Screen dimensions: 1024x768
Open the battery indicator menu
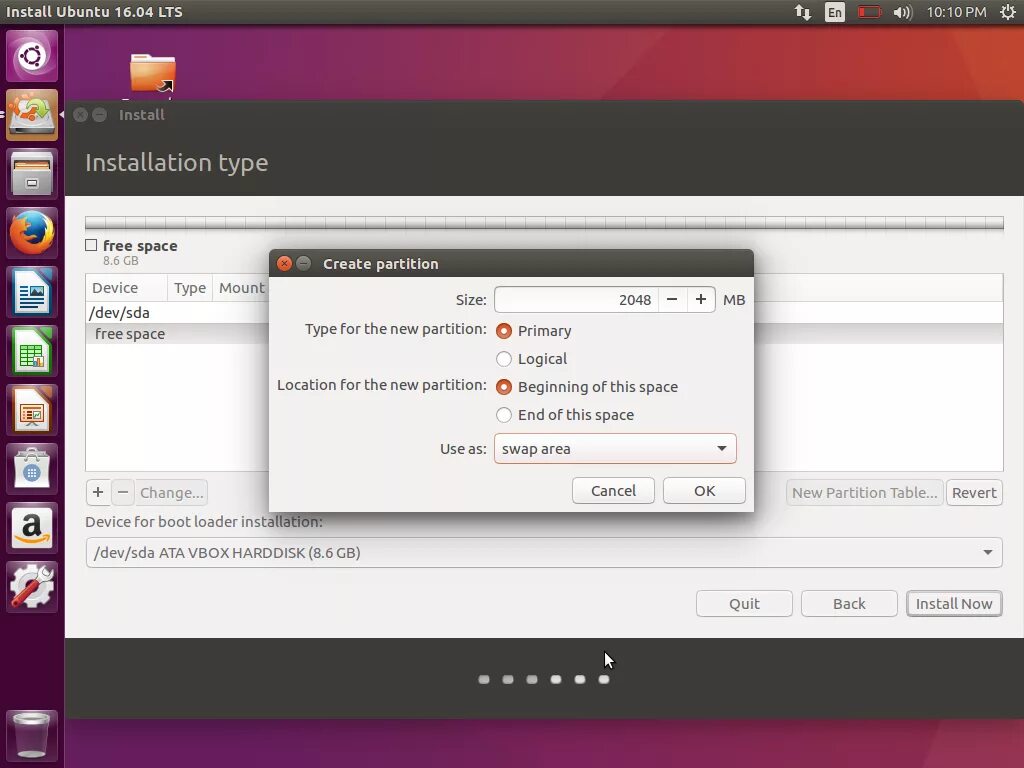pos(869,12)
